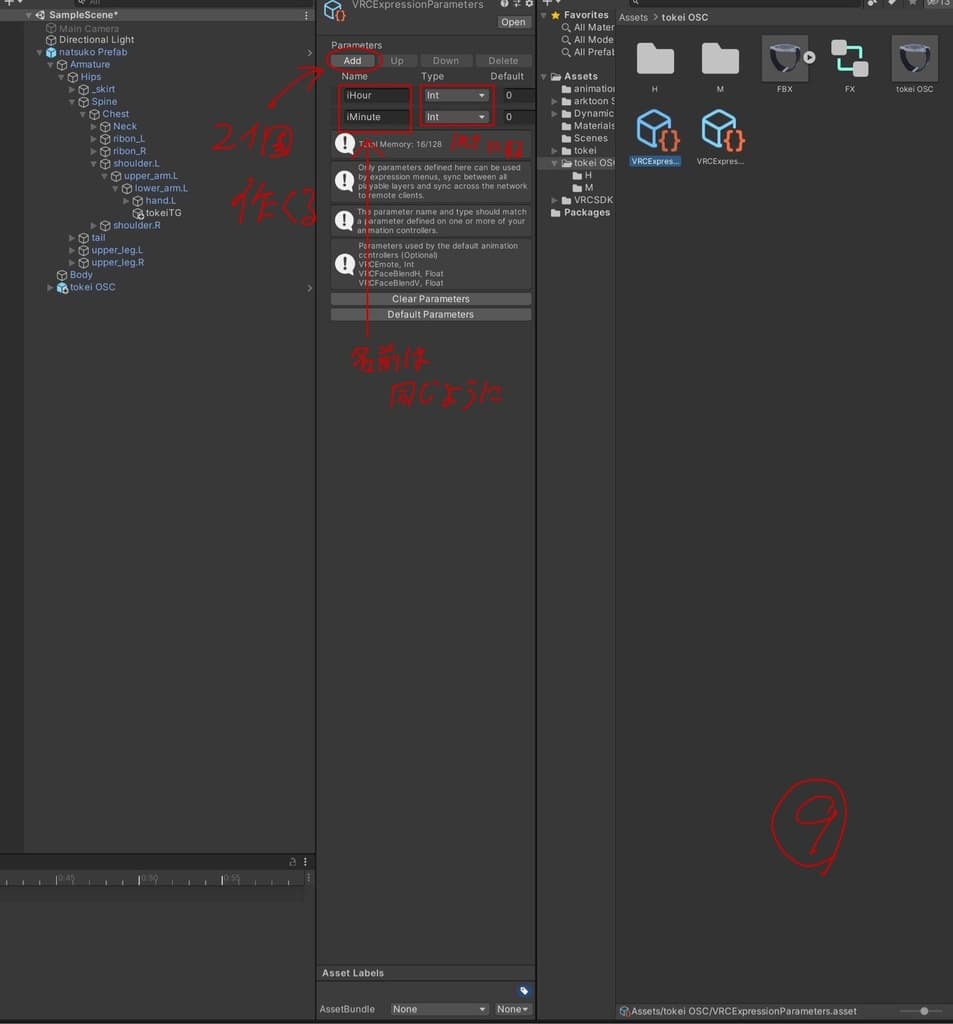Open the Inspector preset selector icon
953x1024 pixels.
(517, 4)
